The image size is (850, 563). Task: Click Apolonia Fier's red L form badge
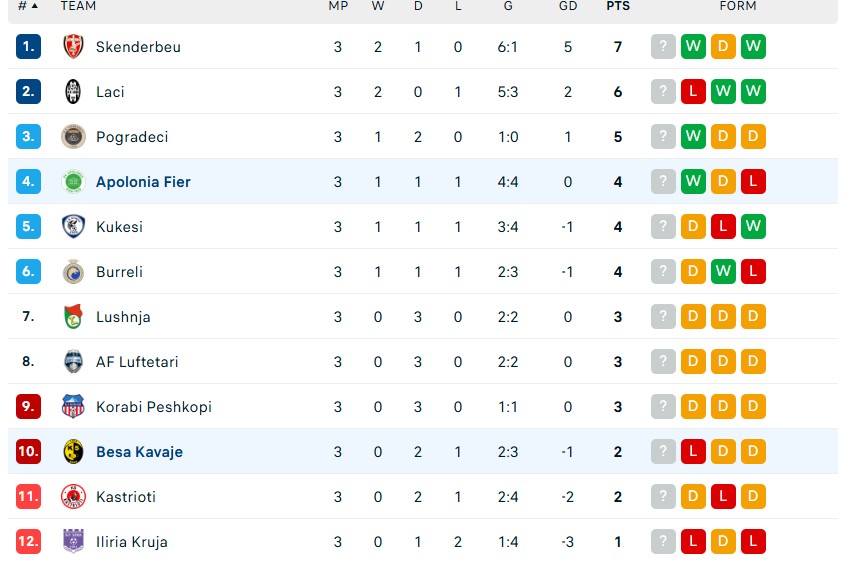pyautogui.click(x=753, y=182)
